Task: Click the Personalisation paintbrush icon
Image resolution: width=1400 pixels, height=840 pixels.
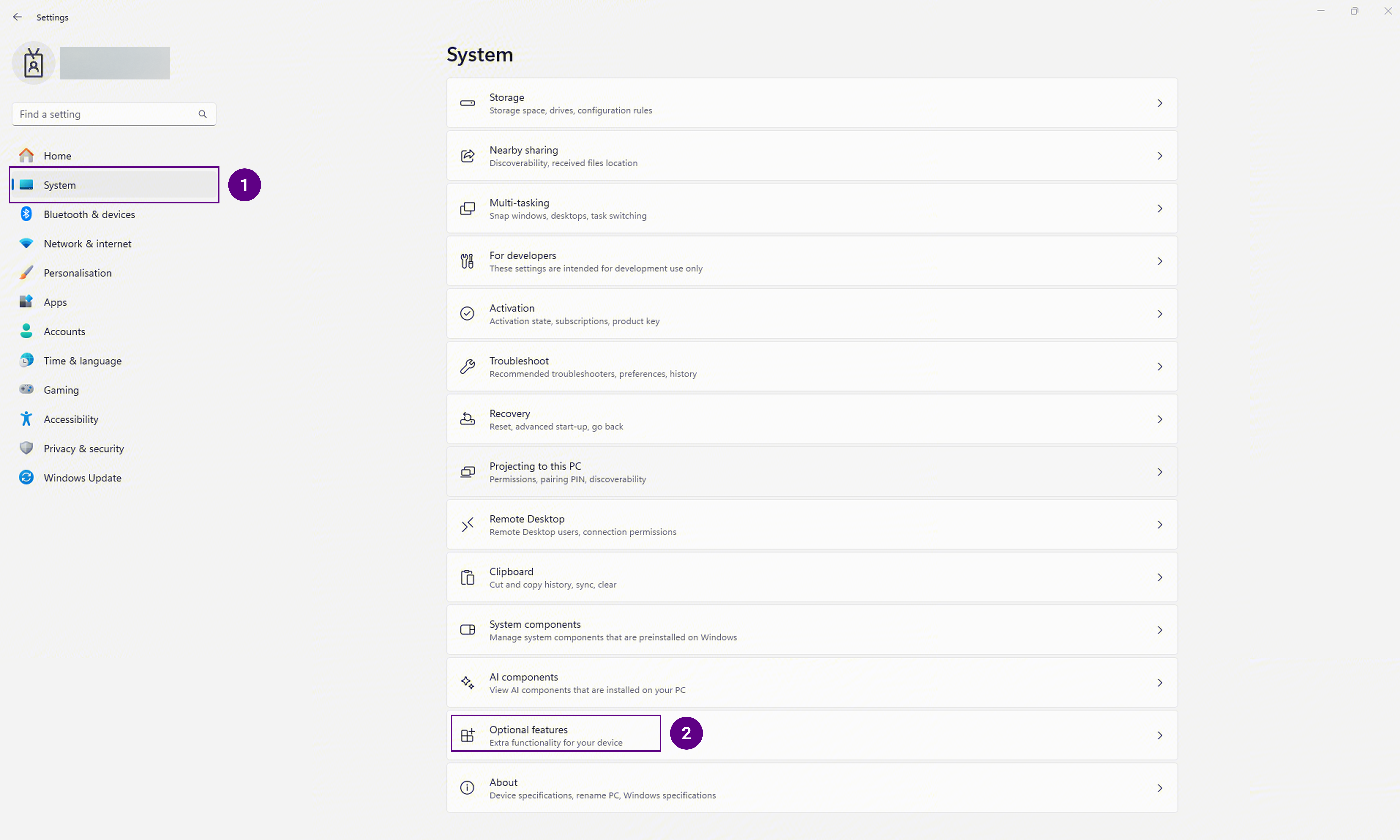Action: 26,273
